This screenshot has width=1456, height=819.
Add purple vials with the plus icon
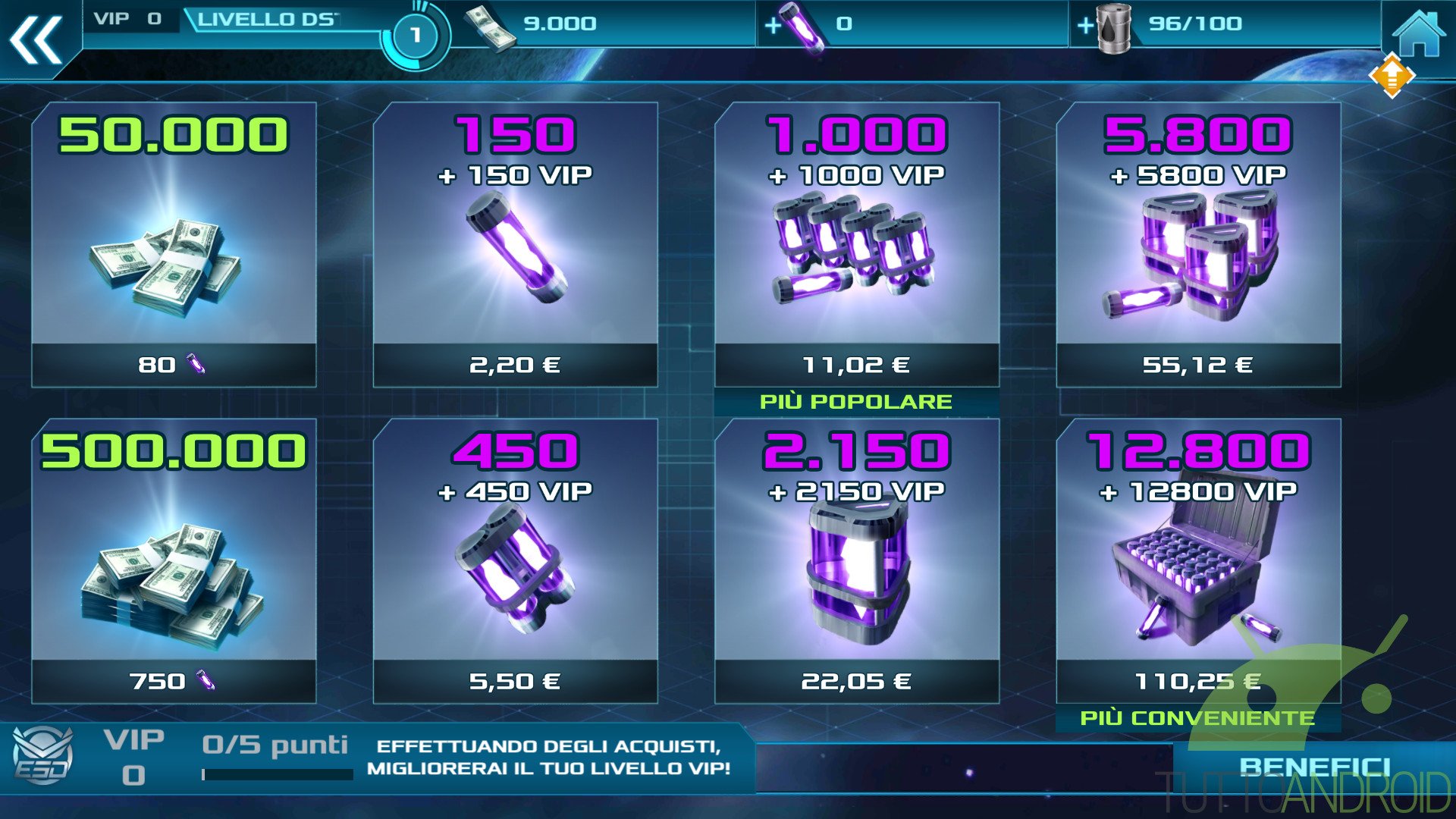773,26
